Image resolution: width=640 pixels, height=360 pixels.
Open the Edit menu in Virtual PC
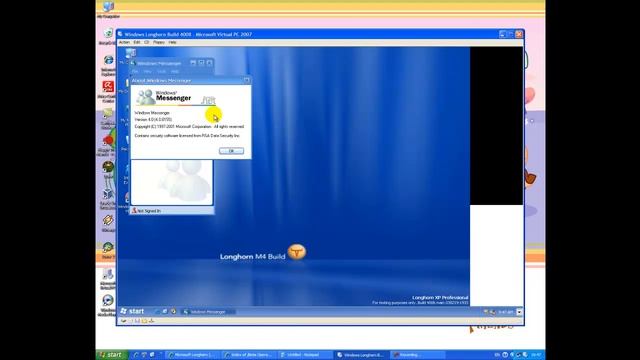coord(137,42)
